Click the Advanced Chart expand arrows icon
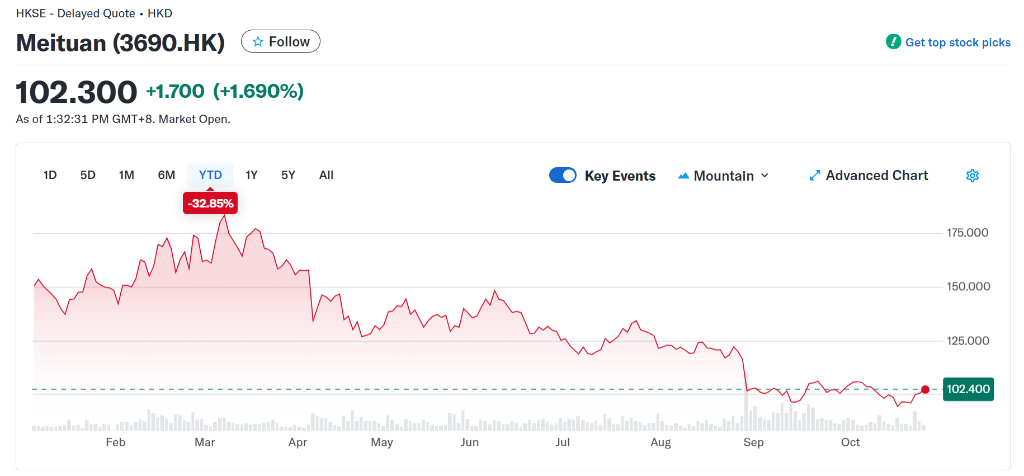Screen dimensions: 1024x476 pyautogui.click(x=814, y=176)
